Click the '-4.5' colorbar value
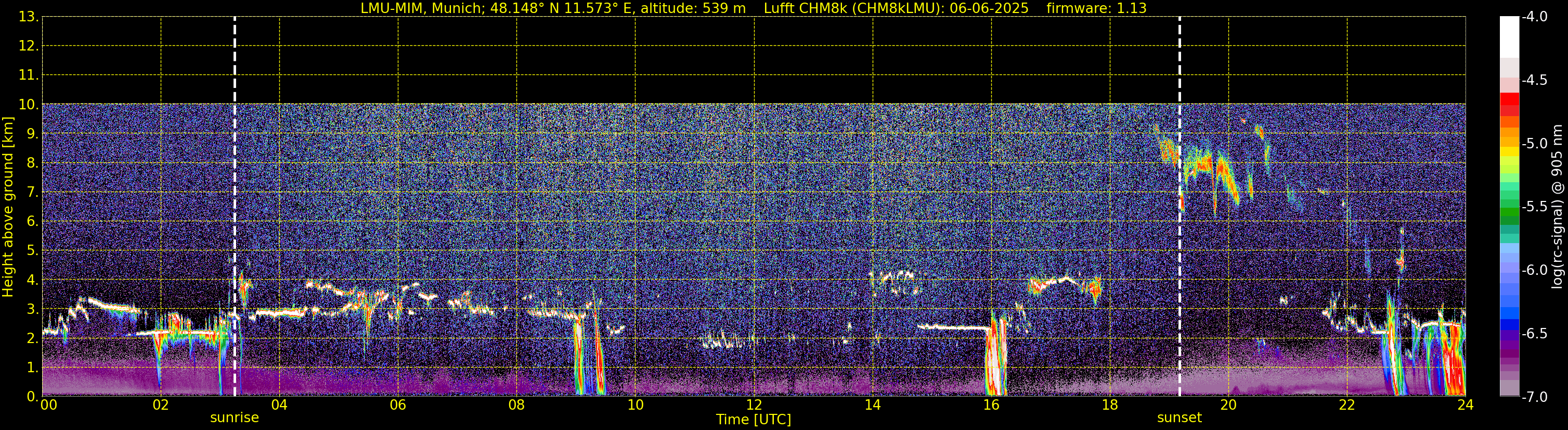 tap(1535, 80)
